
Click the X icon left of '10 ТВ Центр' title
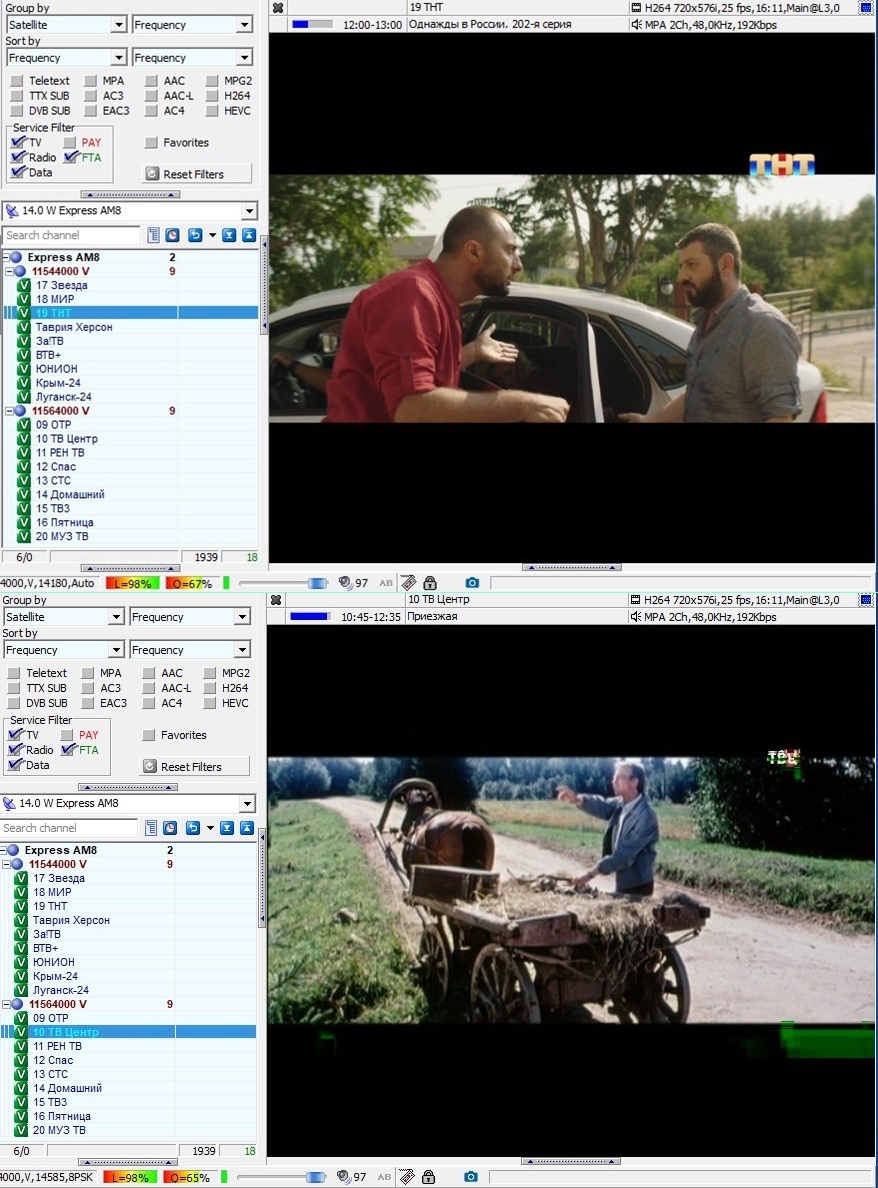point(276,600)
